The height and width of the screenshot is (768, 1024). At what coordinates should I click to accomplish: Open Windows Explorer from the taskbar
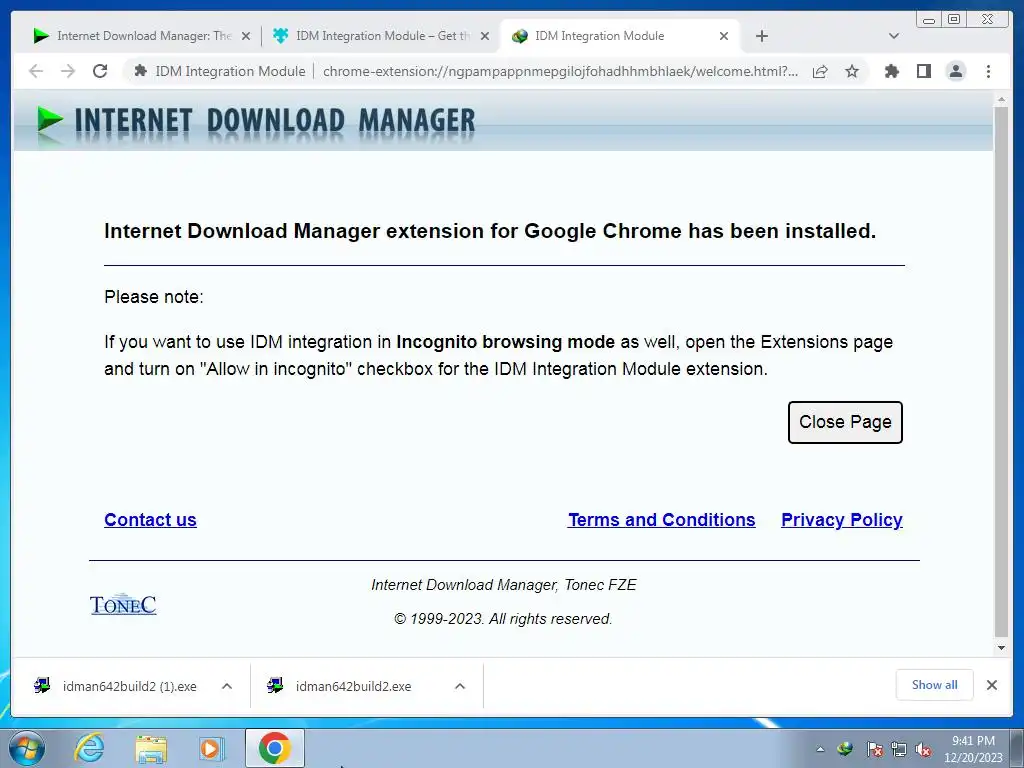click(151, 748)
